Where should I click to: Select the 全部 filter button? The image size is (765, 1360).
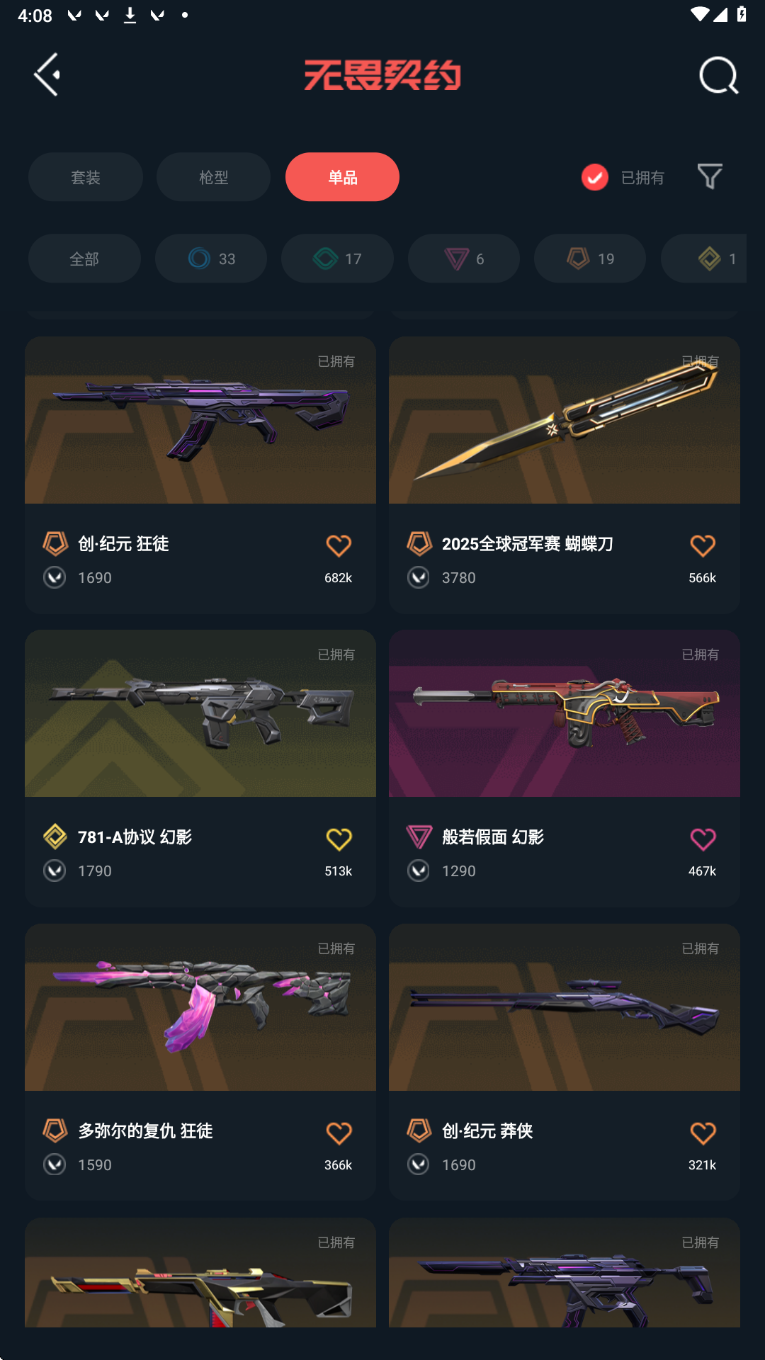[84, 259]
